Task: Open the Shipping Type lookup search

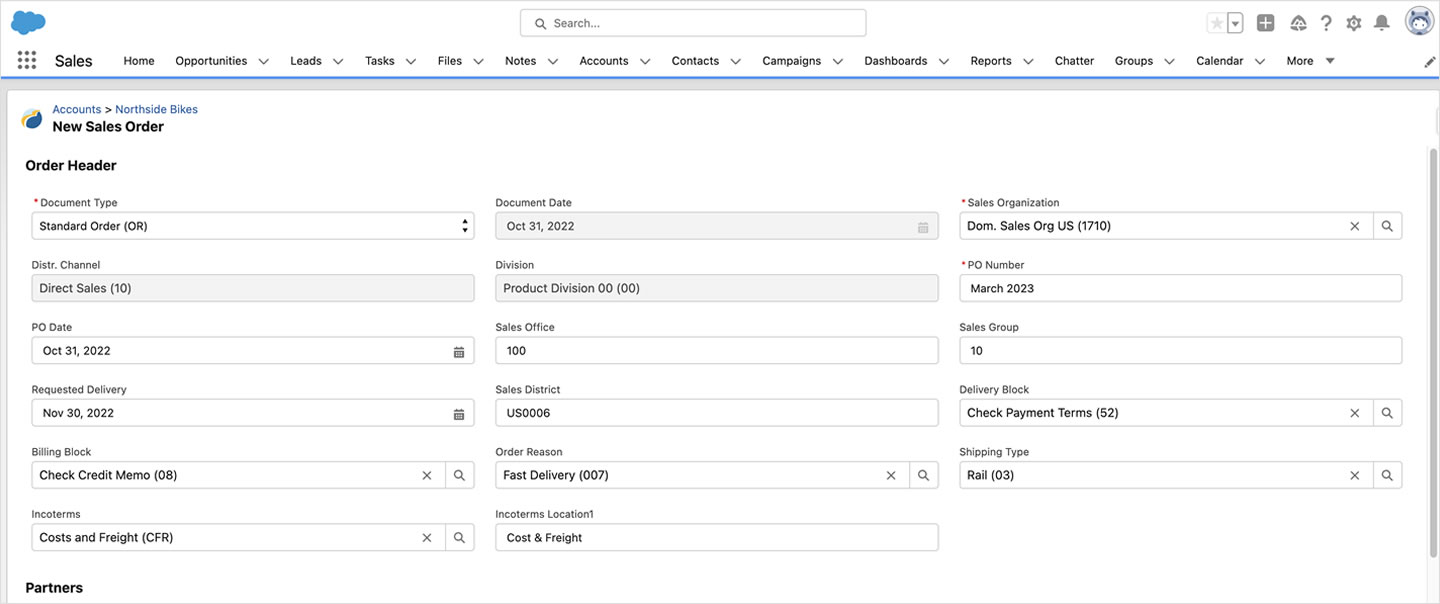Action: coord(1387,475)
